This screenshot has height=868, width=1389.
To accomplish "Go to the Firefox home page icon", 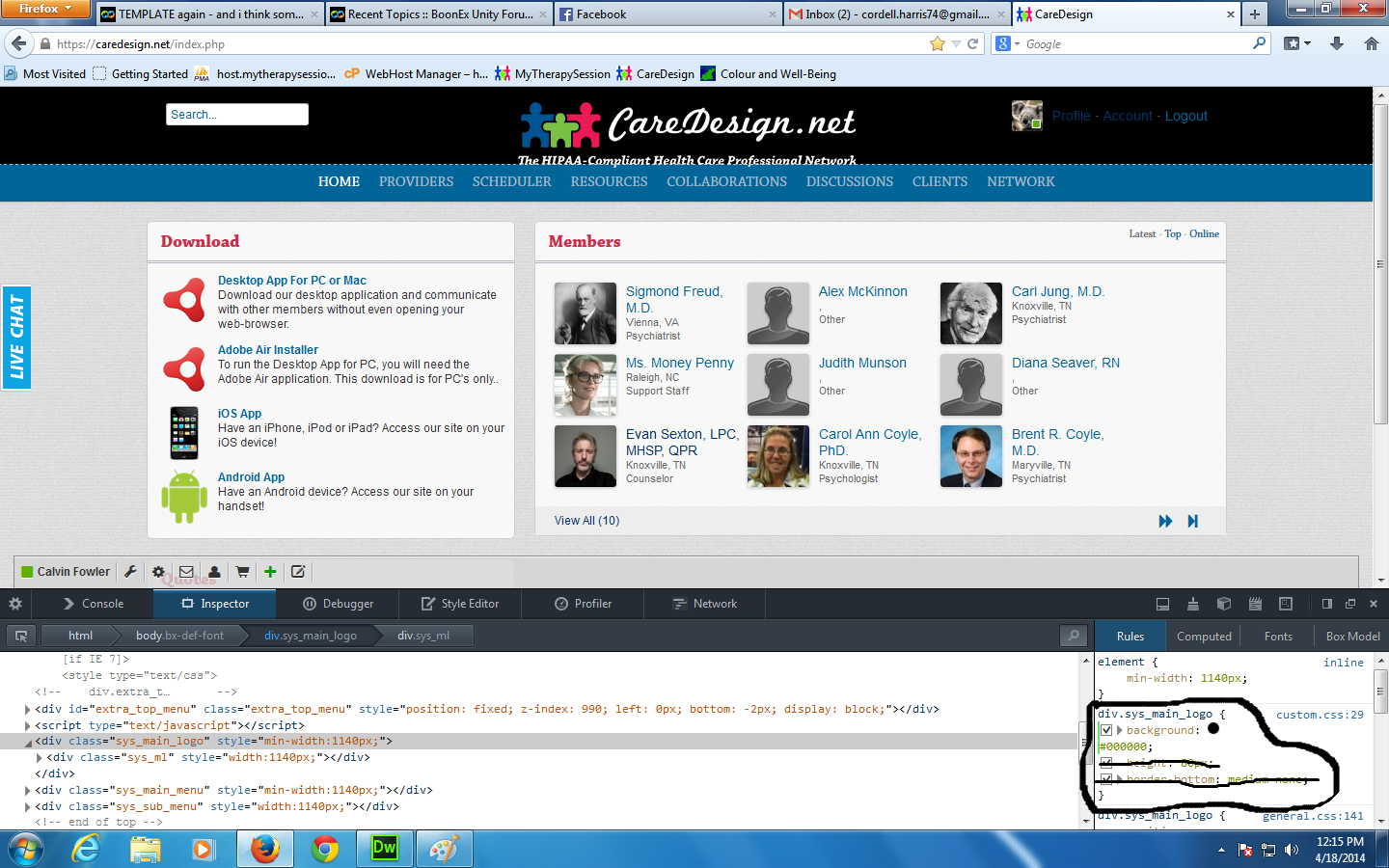I will (x=1372, y=43).
